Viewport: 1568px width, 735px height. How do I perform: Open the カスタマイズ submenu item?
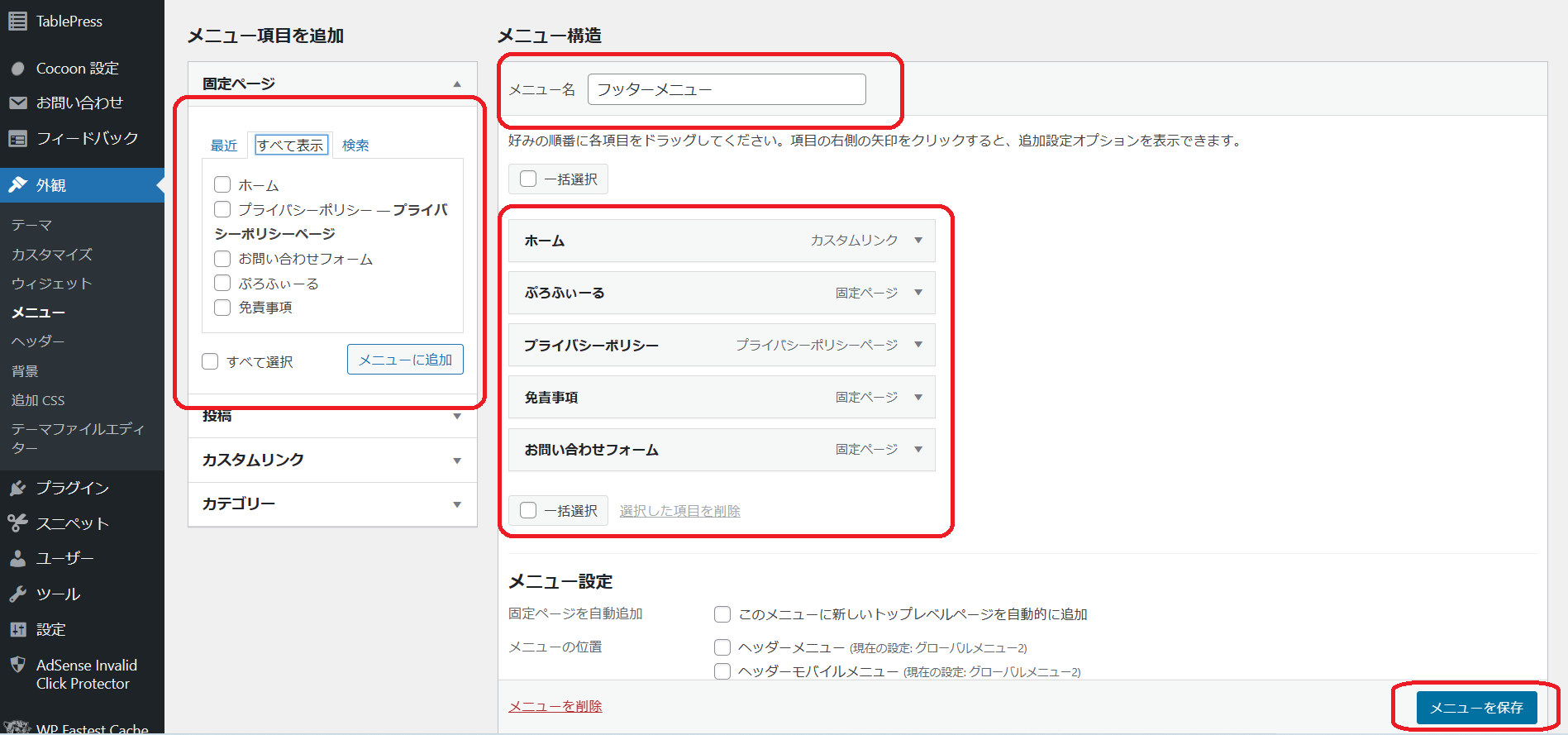51,255
